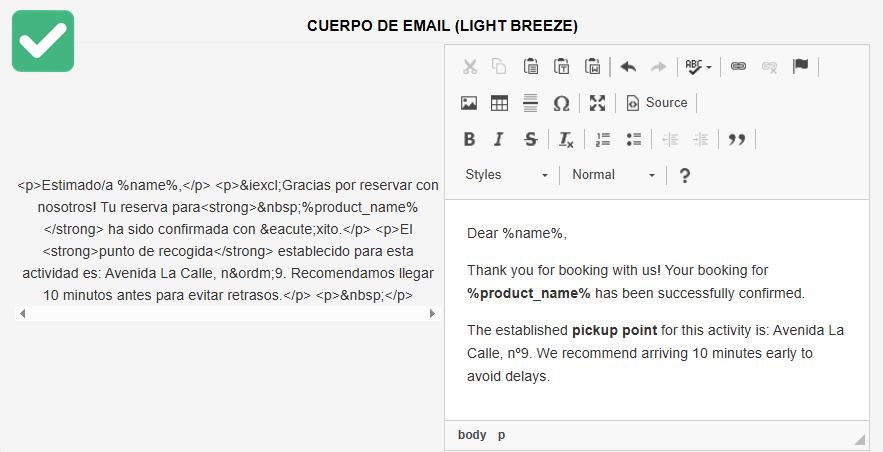Screen dimensions: 883x452
Task: Open the About editor question mark
Action: (x=684, y=176)
